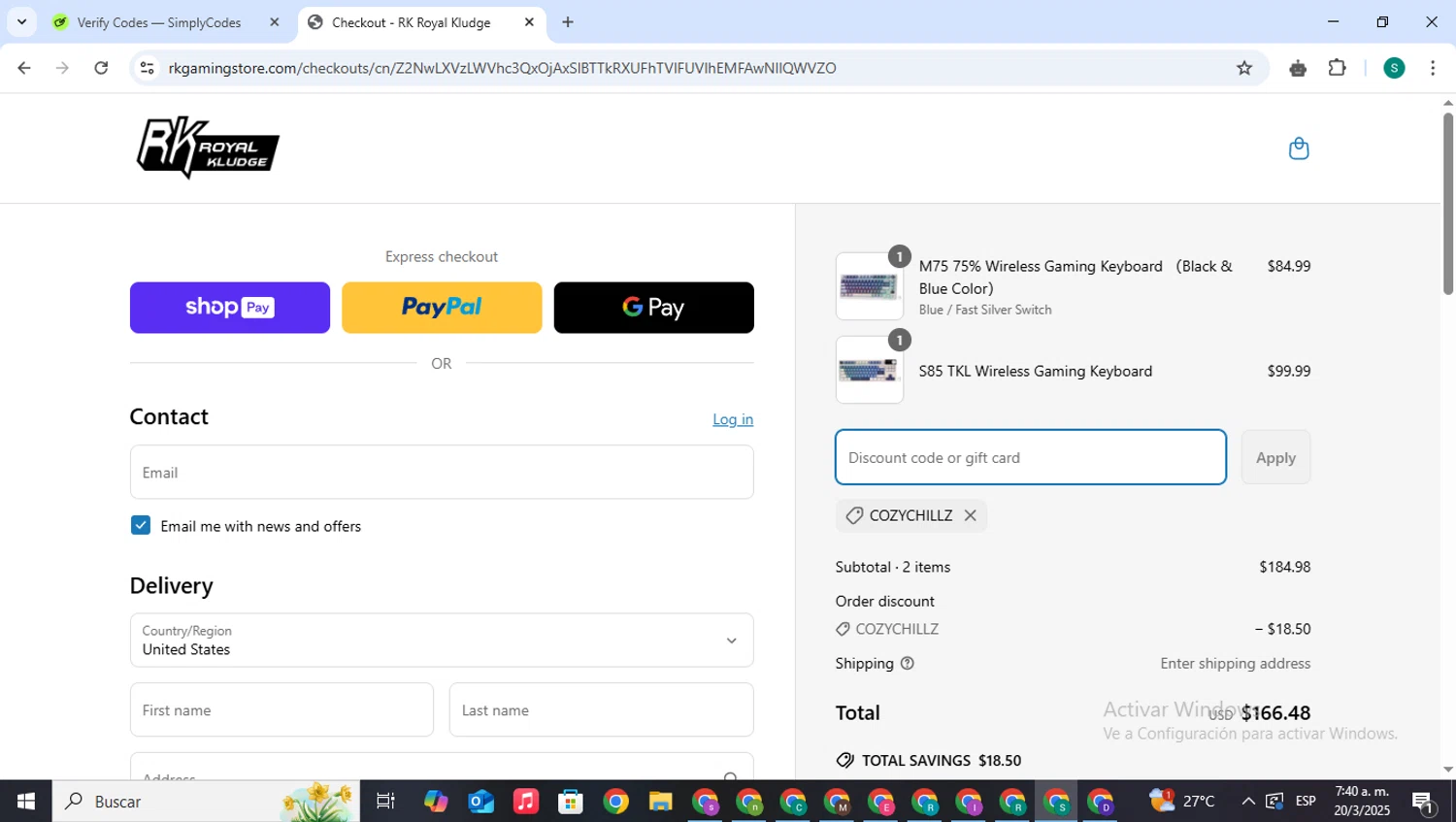Switch to the Verify Codes SimplyCodes tab
Image resolution: width=1456 pixels, height=822 pixels.
(x=158, y=22)
